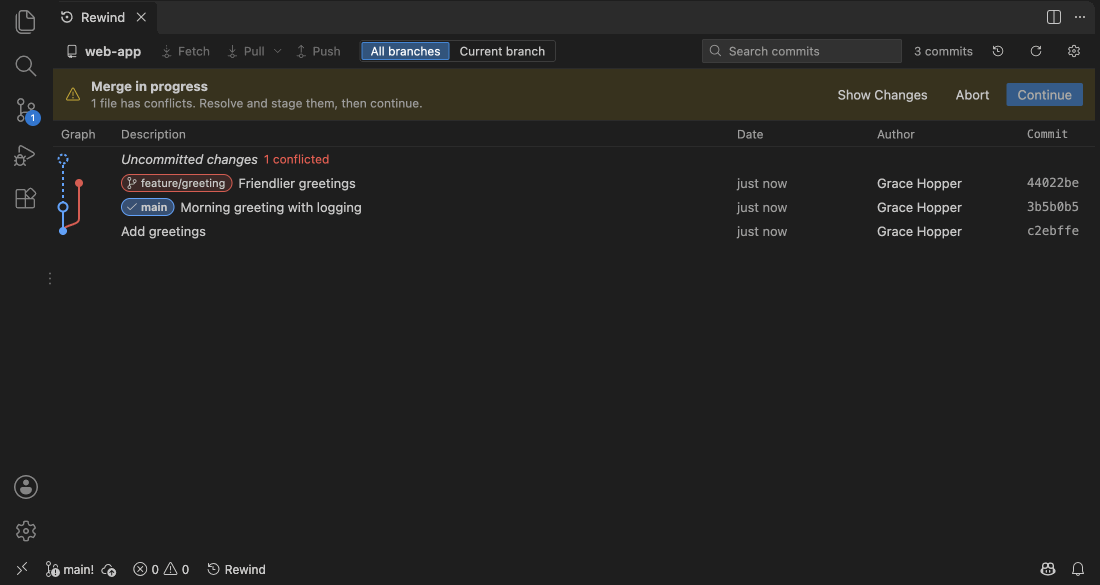Click the commit hash 44022be
This screenshot has height=585, width=1100.
click(1053, 183)
